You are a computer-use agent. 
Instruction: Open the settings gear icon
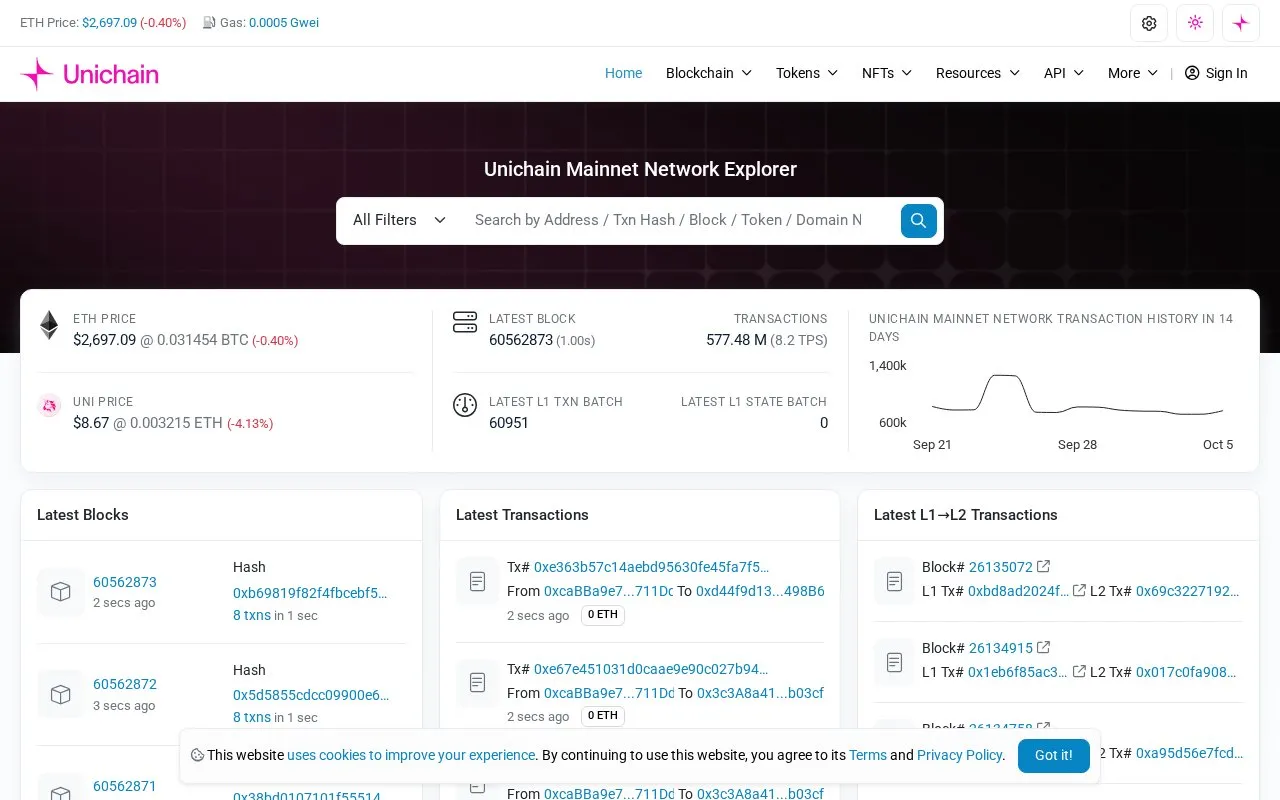[1149, 23]
